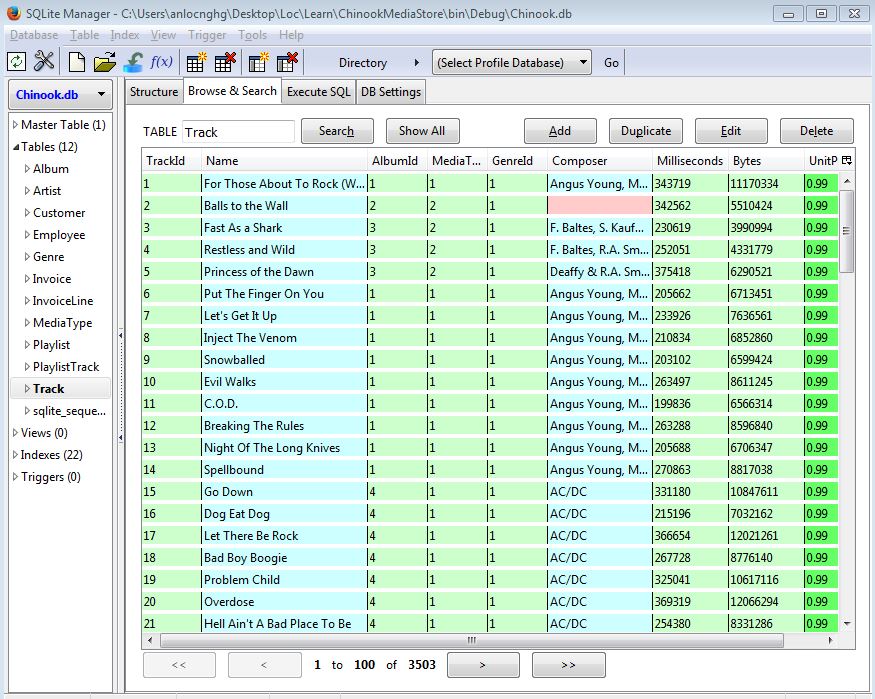
Task: Open the Index menu
Action: point(125,35)
